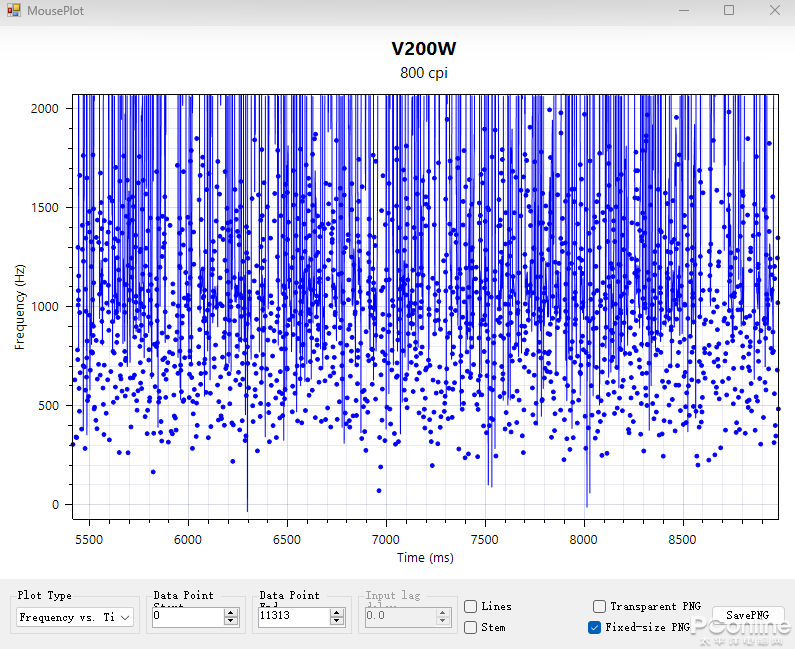Viewport: 795px width, 649px height.
Task: Decrease Data Point End with down arrow
Action: (x=337, y=621)
